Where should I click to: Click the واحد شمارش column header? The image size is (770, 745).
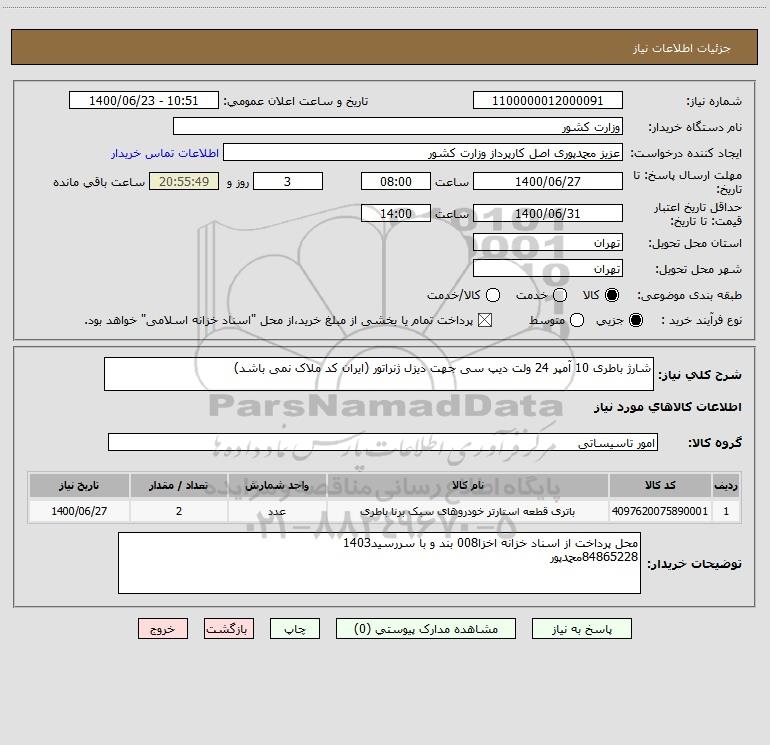pyautogui.click(x=277, y=485)
